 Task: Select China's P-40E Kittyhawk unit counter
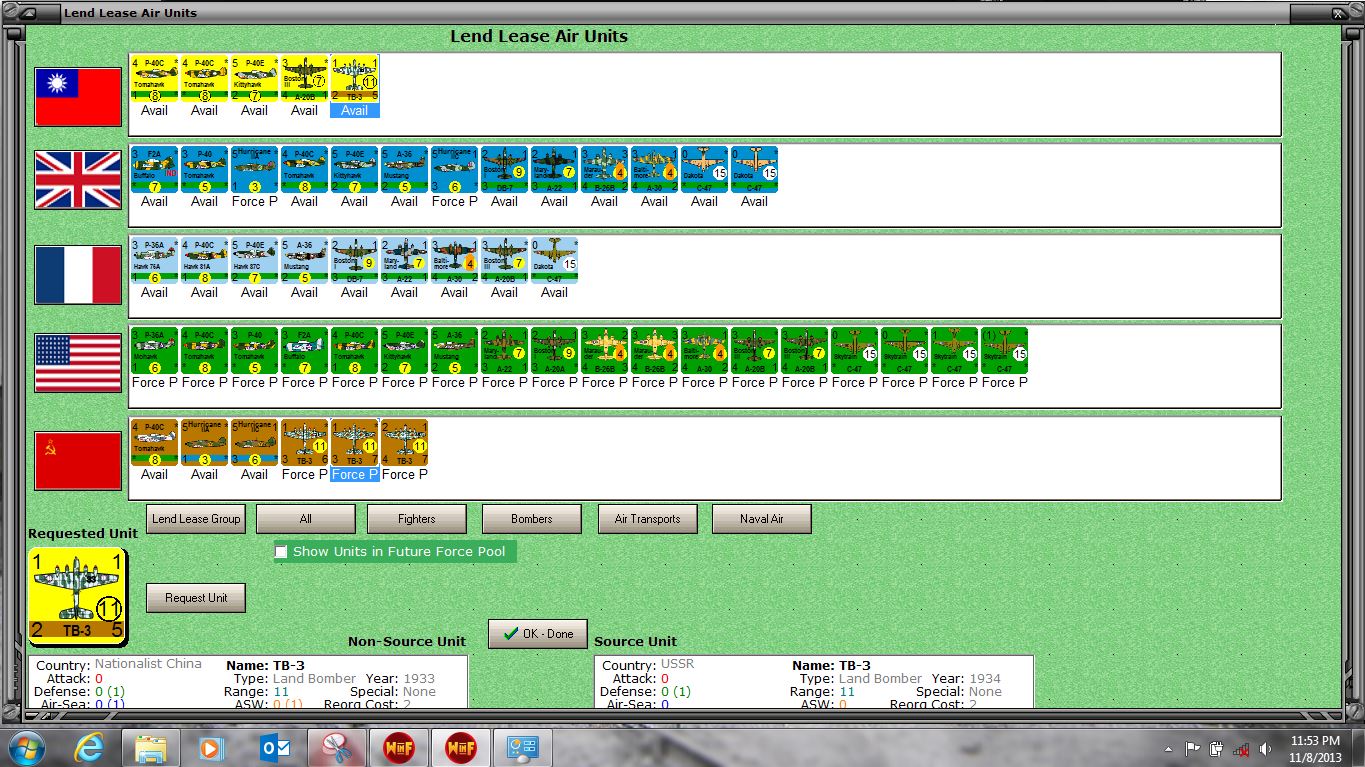[x=254, y=78]
